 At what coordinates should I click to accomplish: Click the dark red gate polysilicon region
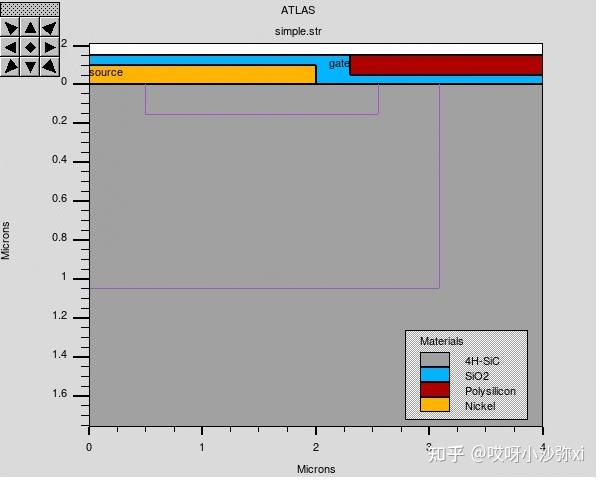[446, 65]
